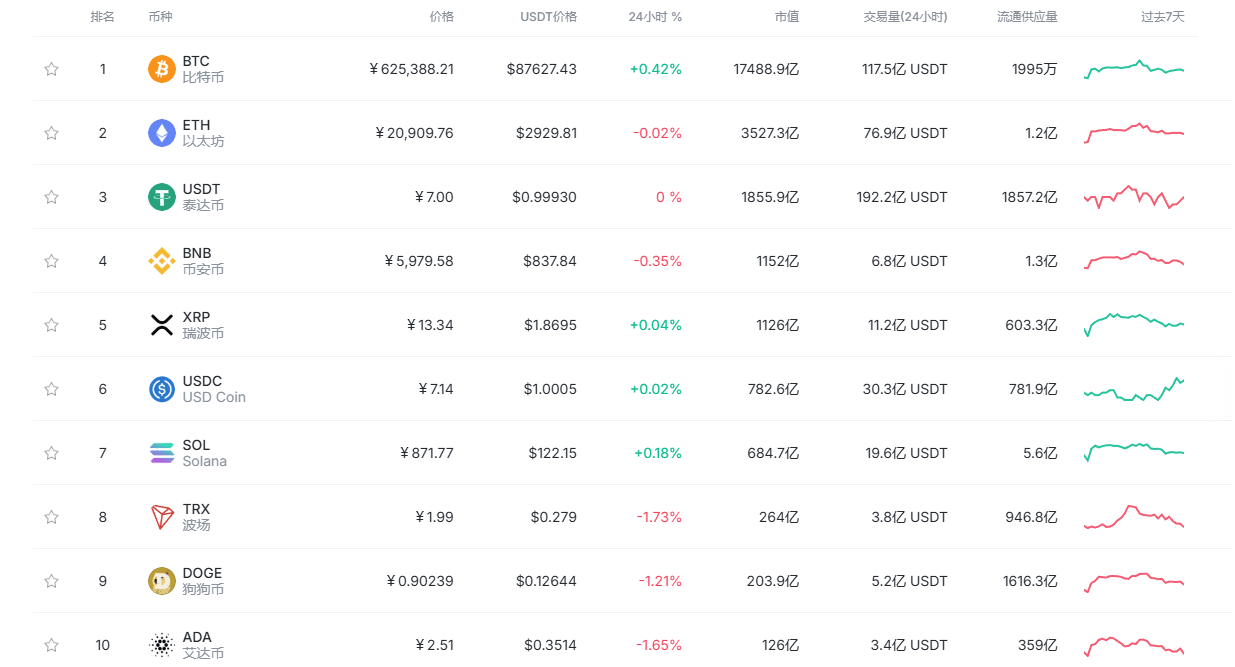Open the BTC 7-day sparkline chart

[x=1134, y=69]
